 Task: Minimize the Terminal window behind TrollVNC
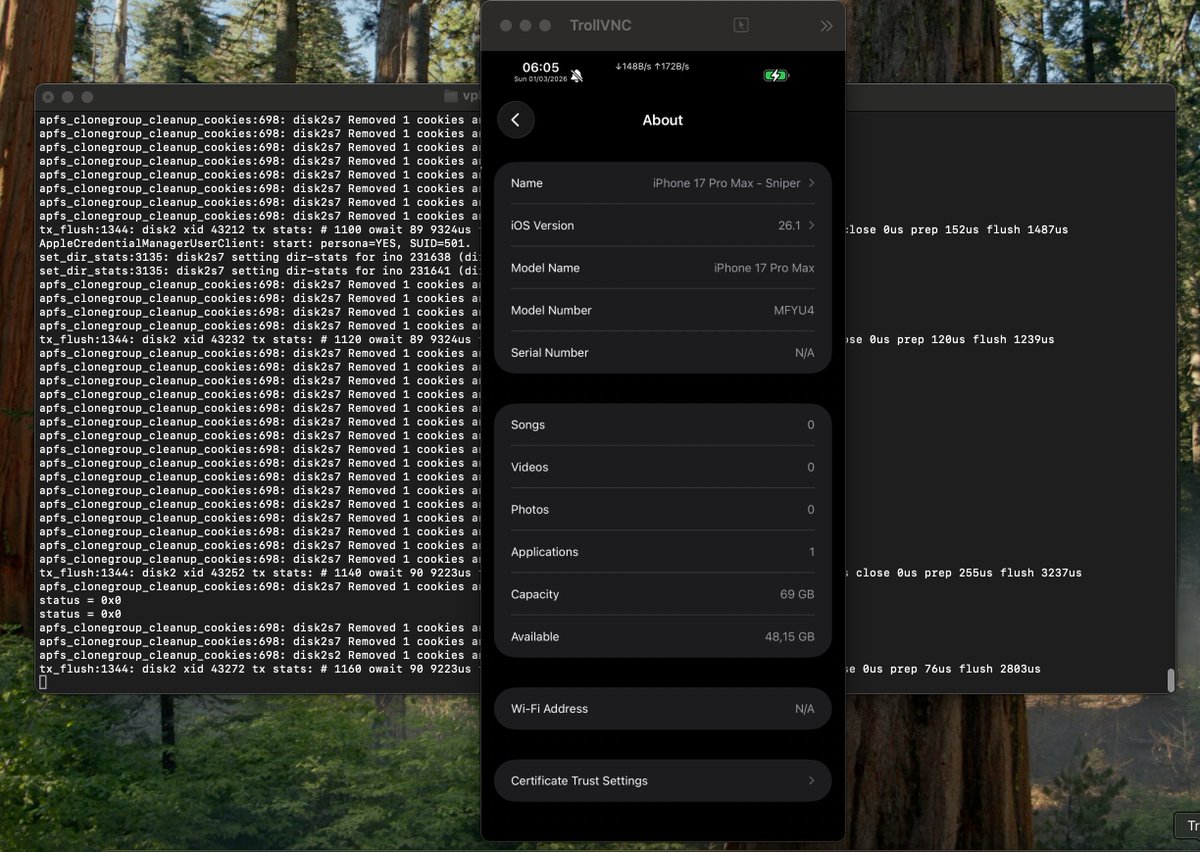(x=67, y=97)
